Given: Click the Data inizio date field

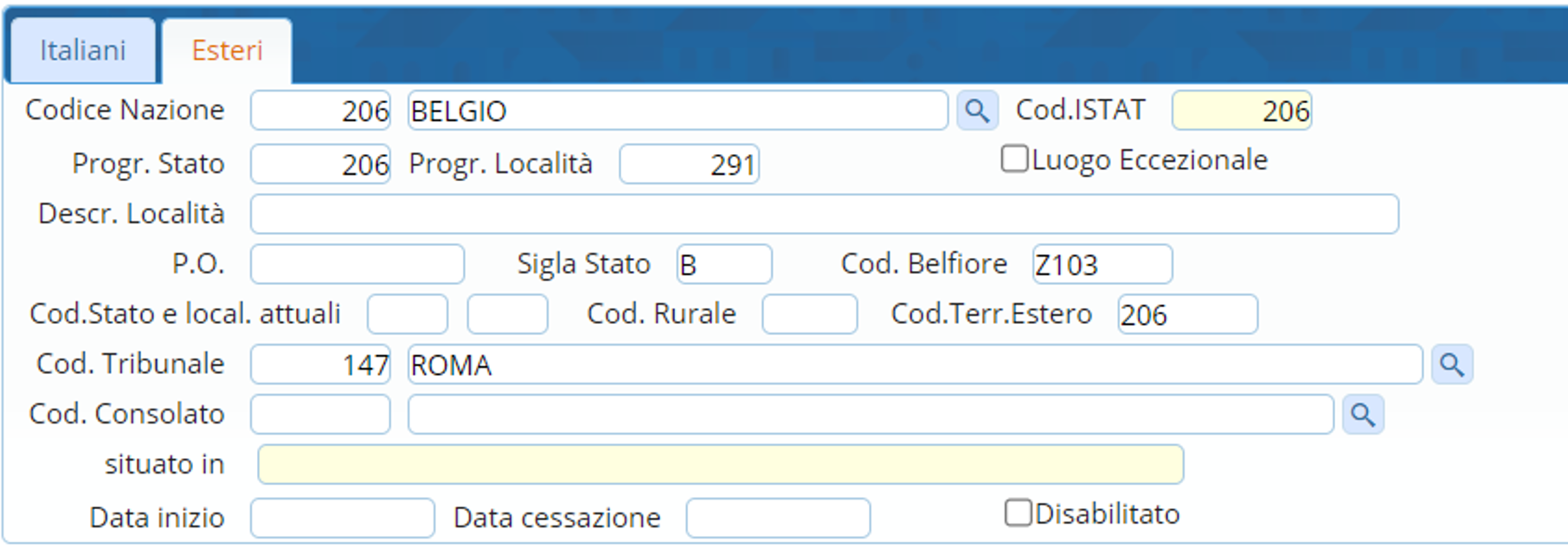Looking at the screenshot, I should pyautogui.click(x=342, y=518).
